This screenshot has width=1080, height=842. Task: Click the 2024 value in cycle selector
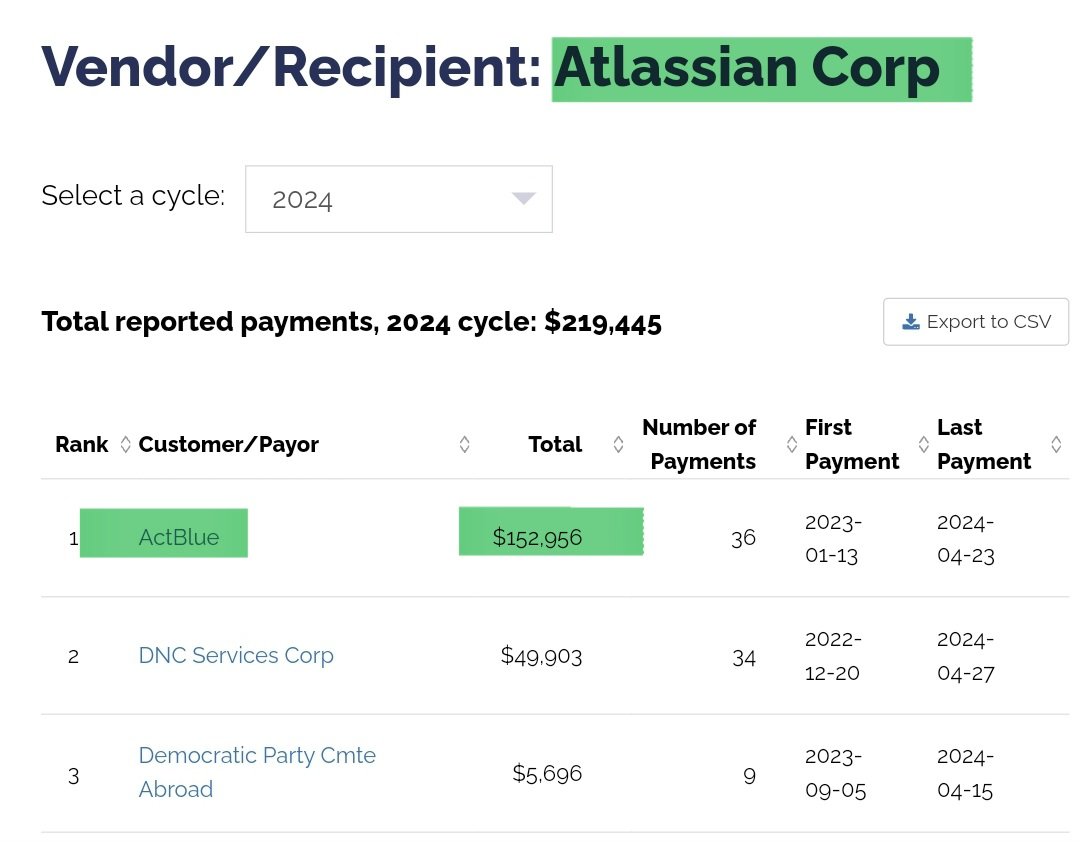click(302, 200)
